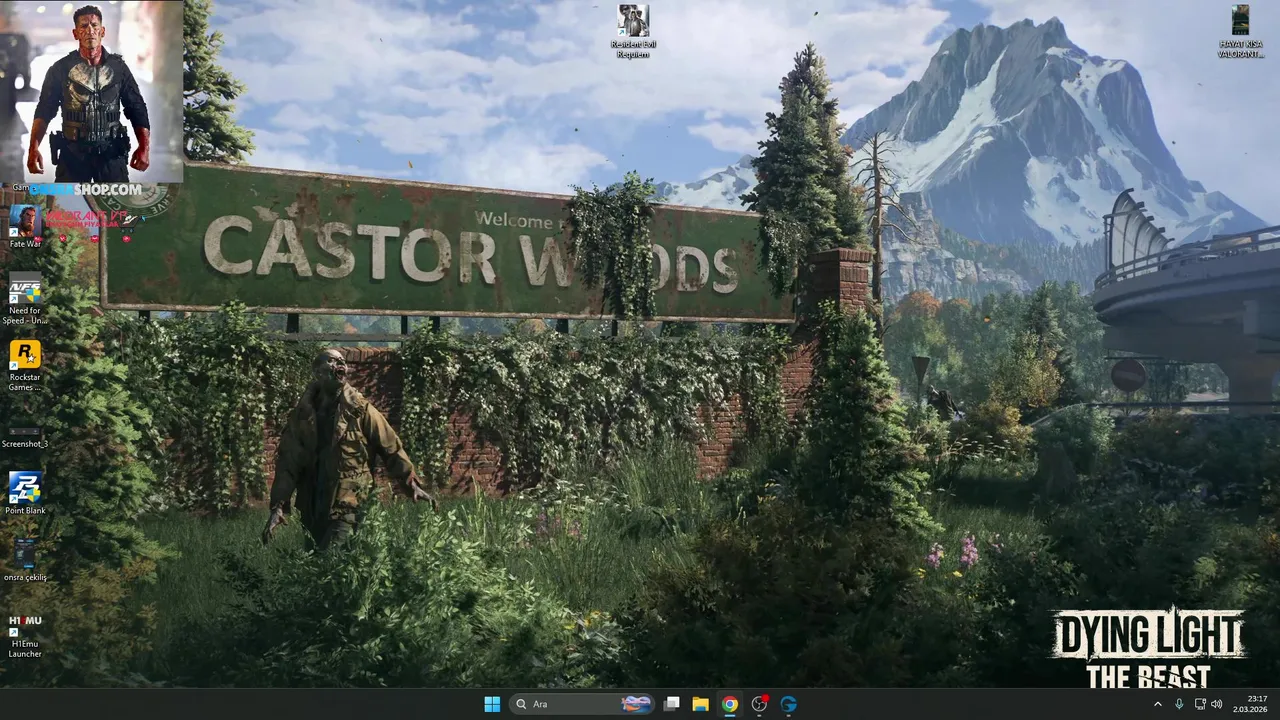The image size is (1280, 720).
Task: Open File Explorer from the taskbar
Action: coord(701,704)
